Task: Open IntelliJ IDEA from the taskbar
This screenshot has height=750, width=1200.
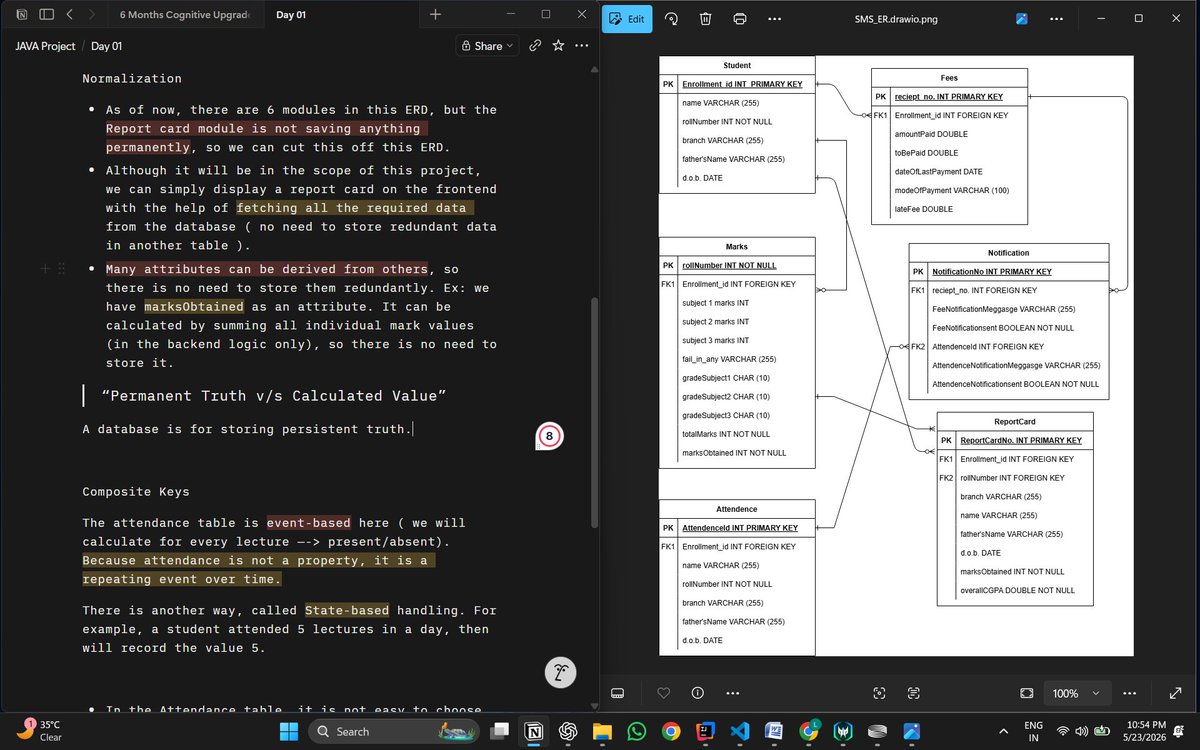Action: 706,731
